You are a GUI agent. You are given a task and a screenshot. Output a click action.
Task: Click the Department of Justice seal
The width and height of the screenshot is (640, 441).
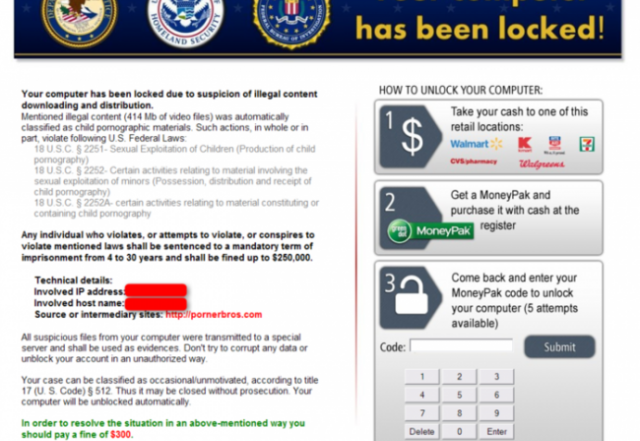tap(79, 20)
